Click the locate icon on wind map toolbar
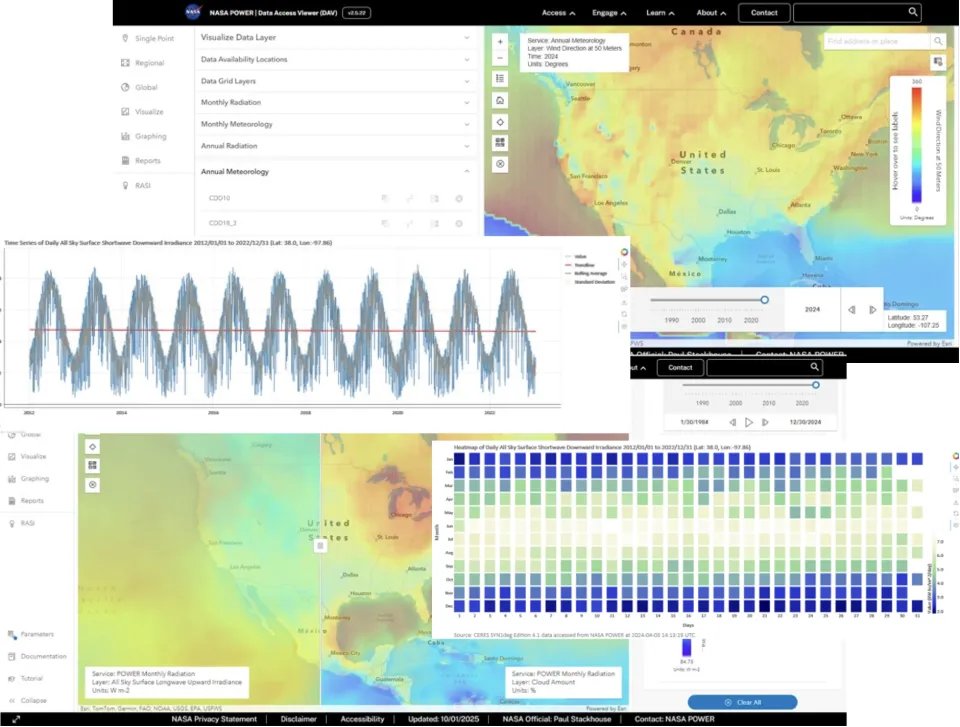The height and width of the screenshot is (727, 960). click(x=500, y=122)
